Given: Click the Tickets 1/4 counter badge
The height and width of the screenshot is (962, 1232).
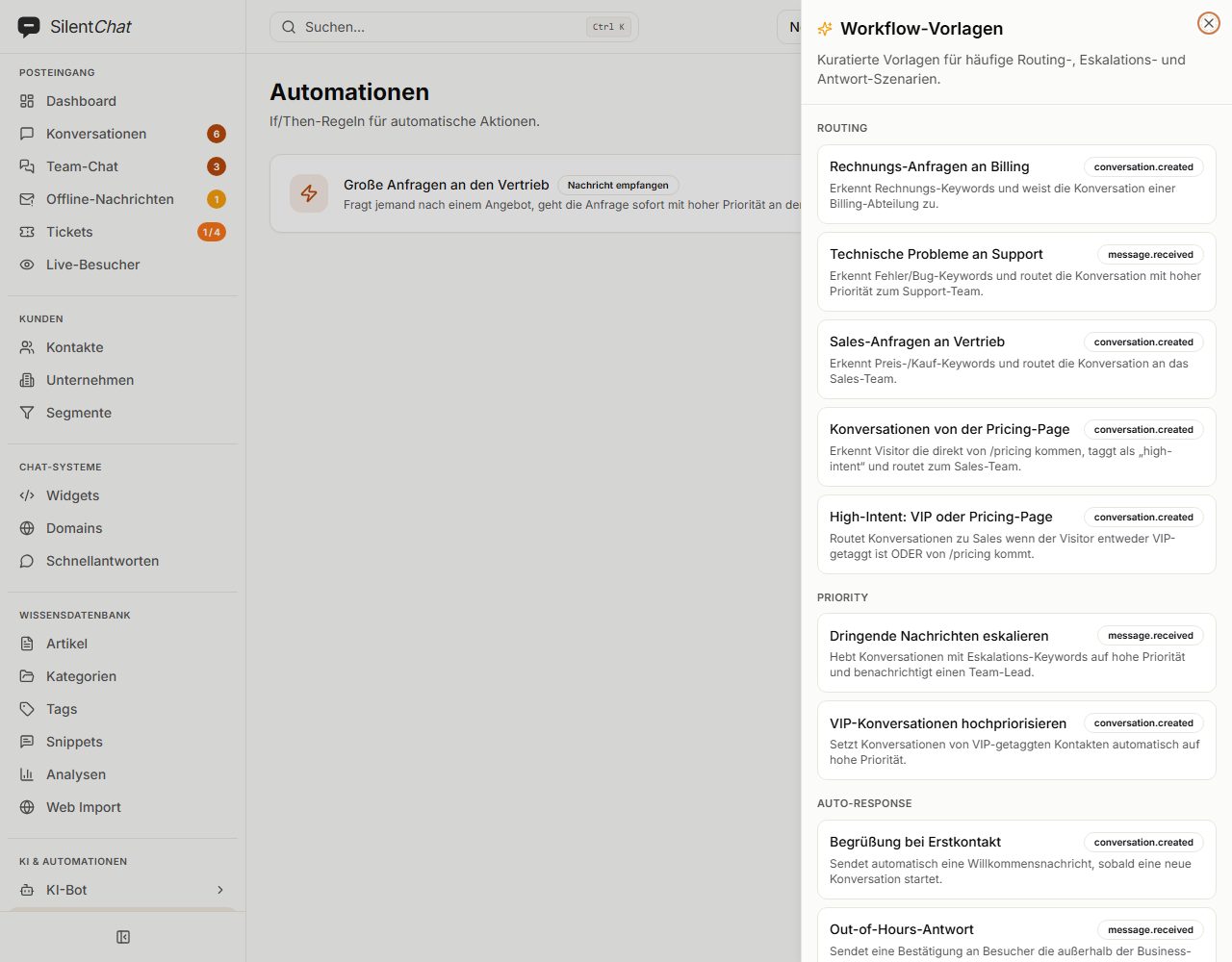Looking at the screenshot, I should (x=212, y=232).
